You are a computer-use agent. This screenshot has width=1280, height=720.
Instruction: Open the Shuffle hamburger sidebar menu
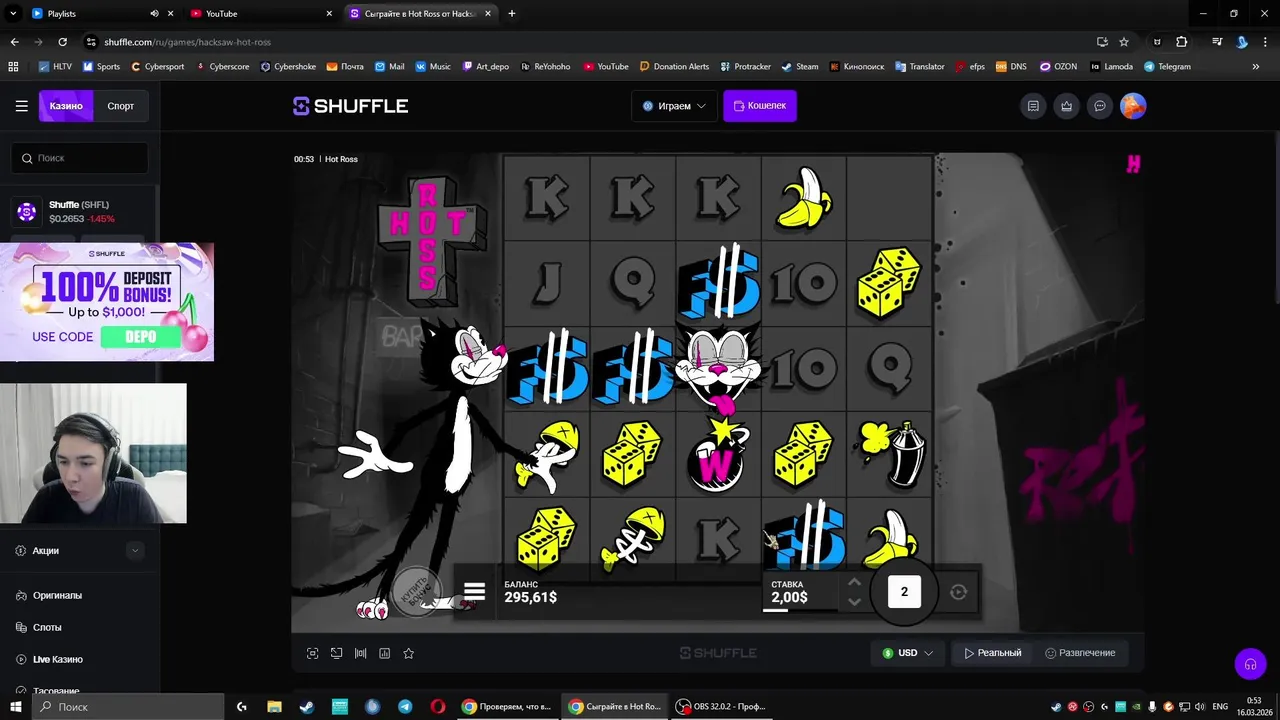(21, 106)
